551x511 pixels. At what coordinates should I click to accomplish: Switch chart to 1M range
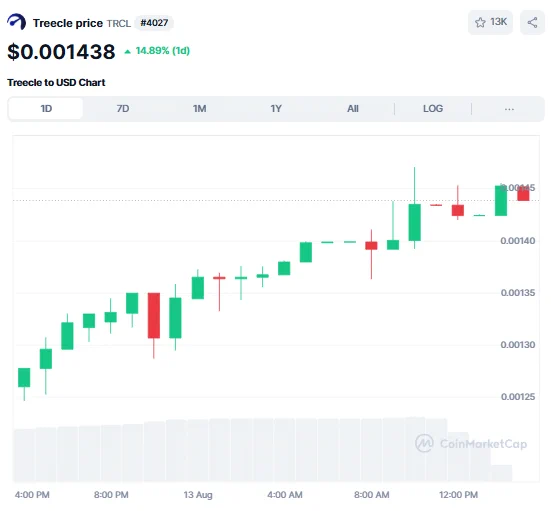tap(199, 109)
